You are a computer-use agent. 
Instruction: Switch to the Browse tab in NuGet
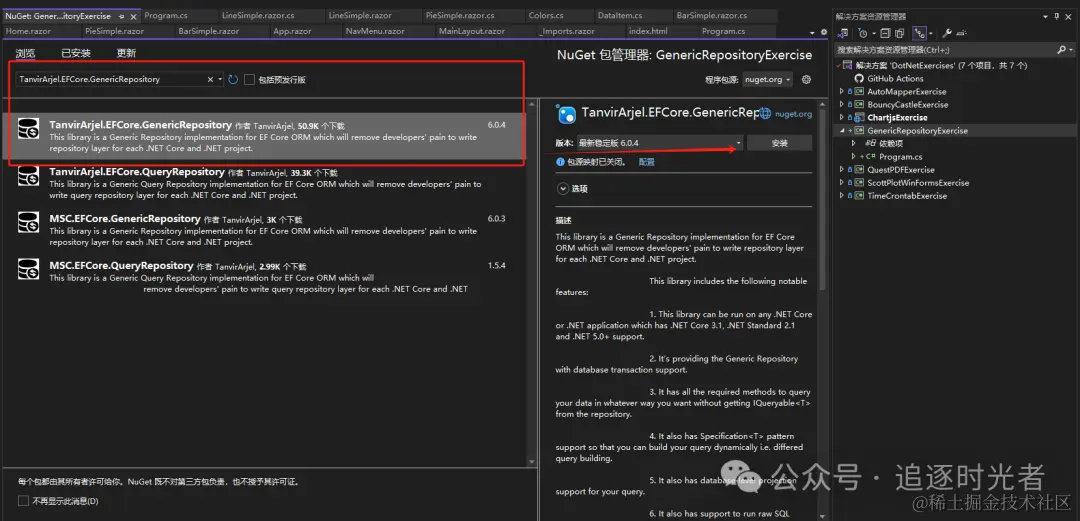(x=25, y=53)
